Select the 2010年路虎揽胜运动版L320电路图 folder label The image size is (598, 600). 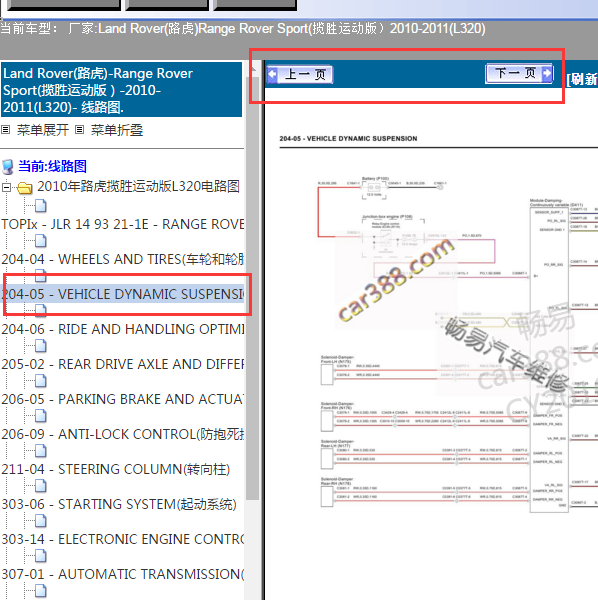(139, 186)
